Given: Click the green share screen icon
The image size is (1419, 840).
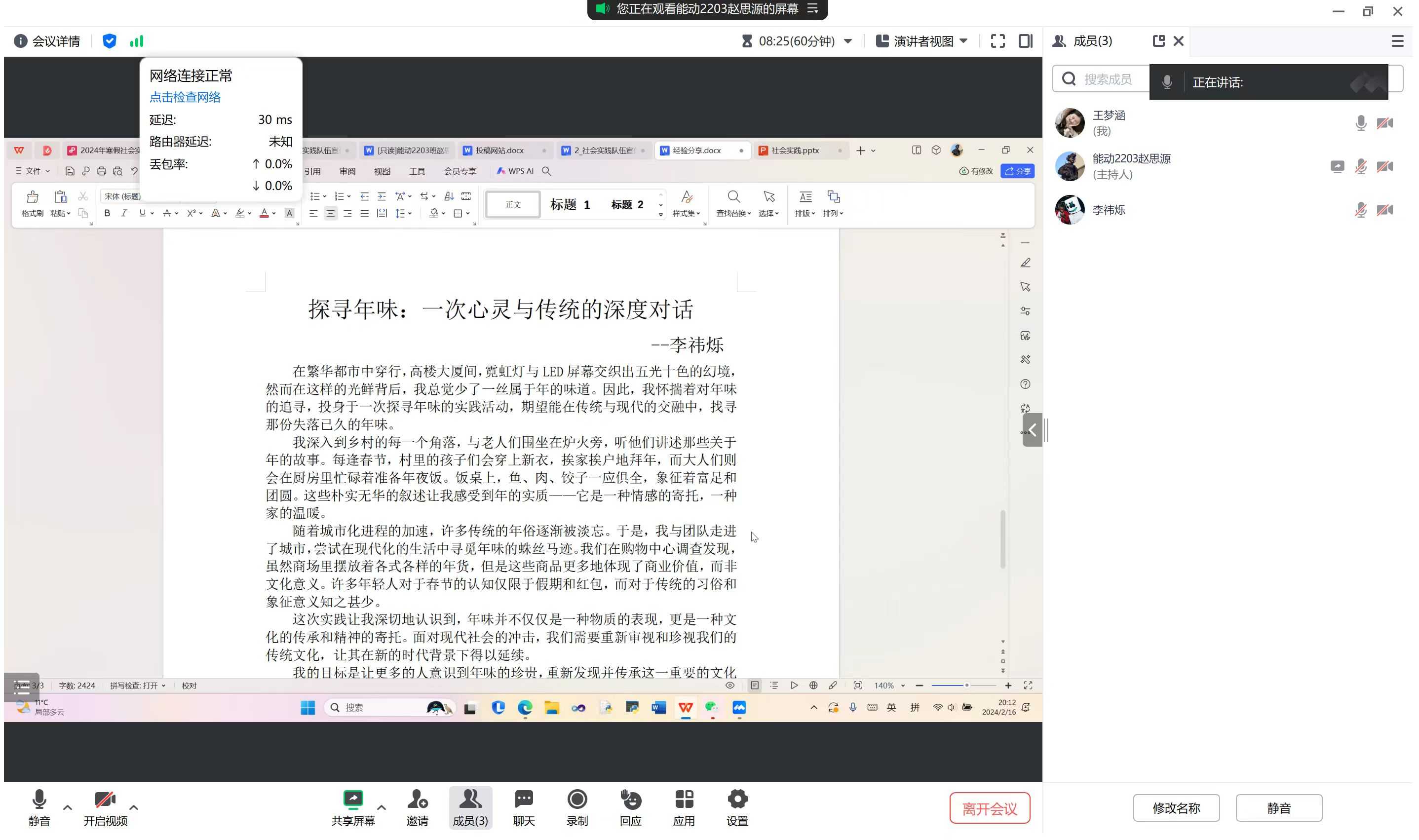Looking at the screenshot, I should coord(352,800).
